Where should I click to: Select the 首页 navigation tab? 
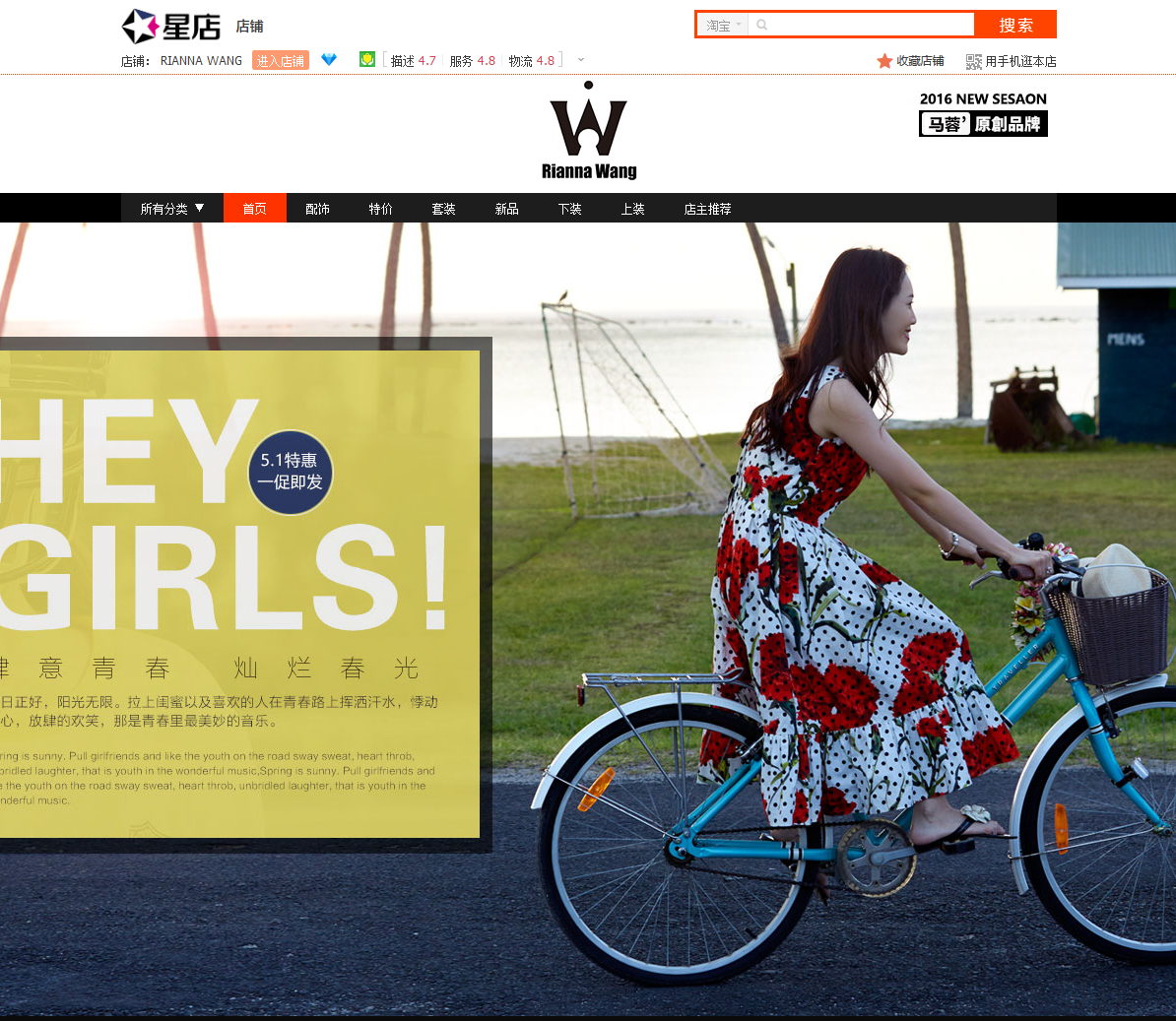[254, 209]
